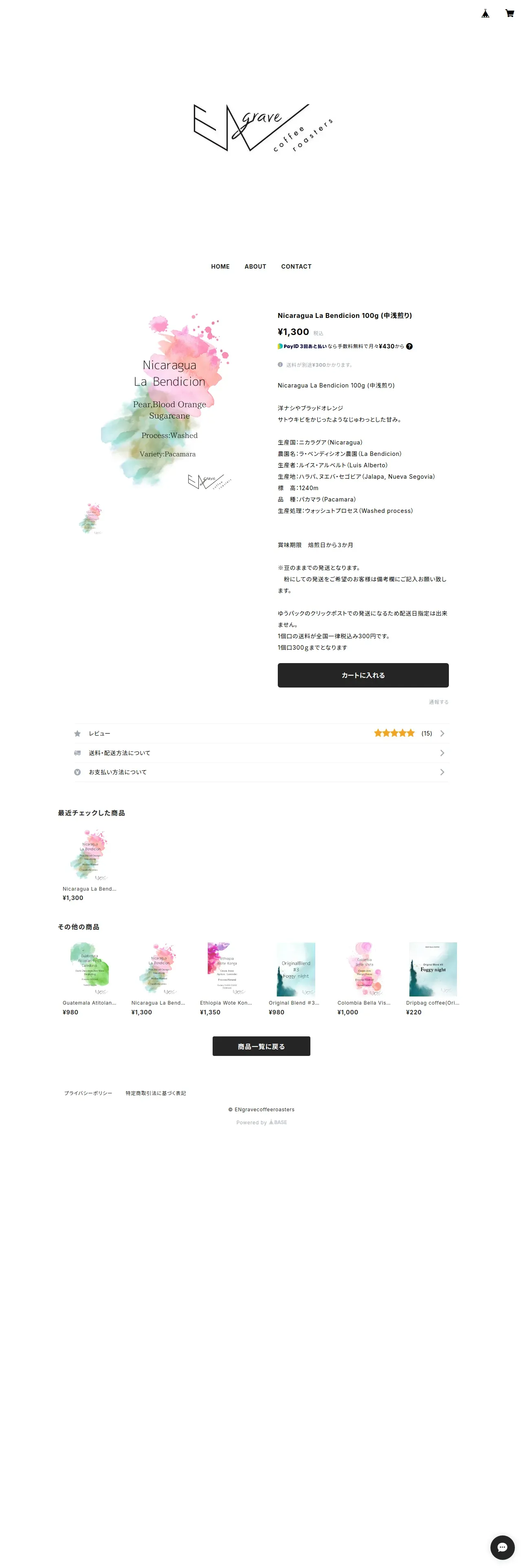Click the 商品一覧に戻る button

(261, 1046)
